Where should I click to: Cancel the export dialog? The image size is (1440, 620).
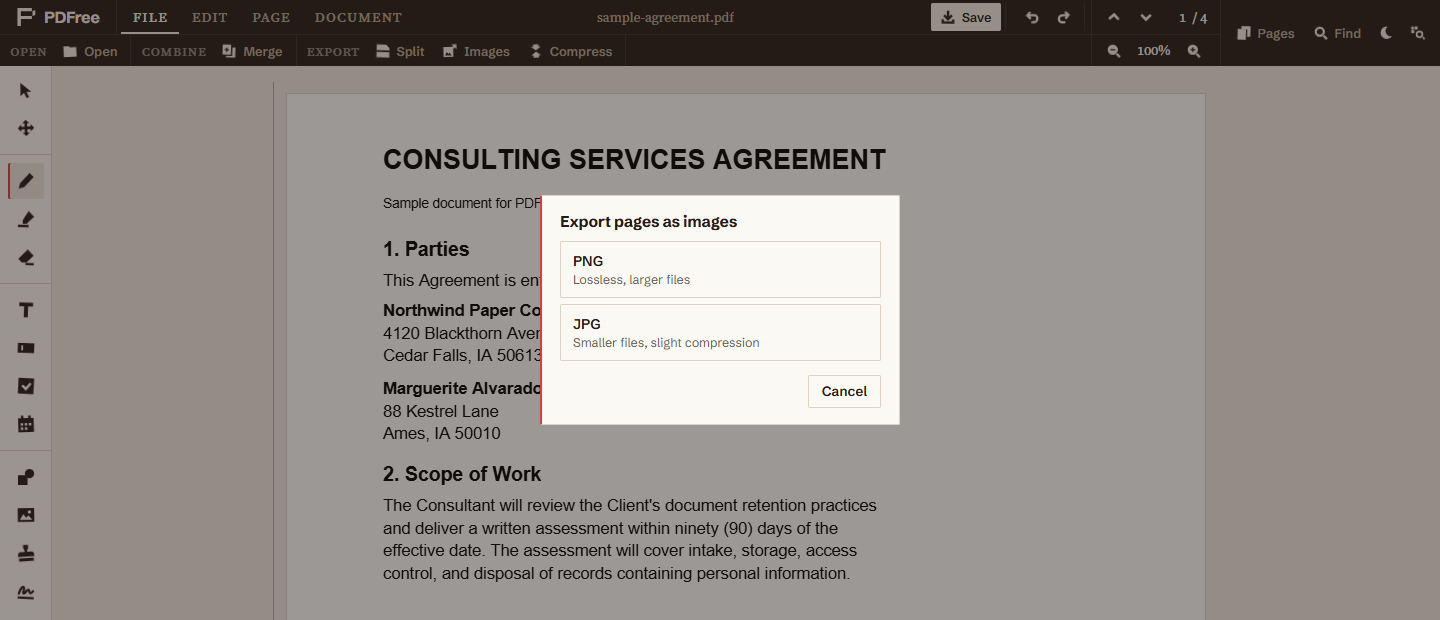pos(844,391)
